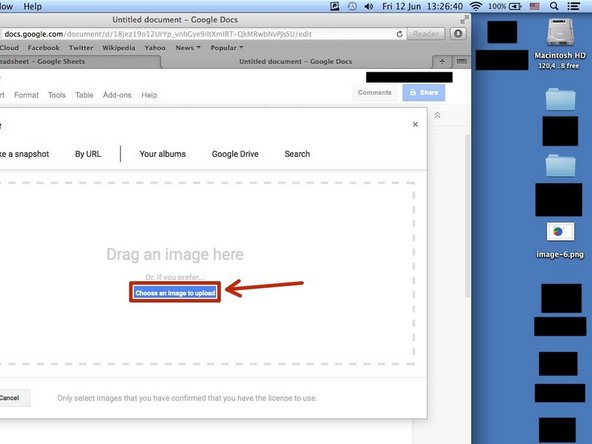Open the Table menu in Docs

pyautogui.click(x=84, y=95)
